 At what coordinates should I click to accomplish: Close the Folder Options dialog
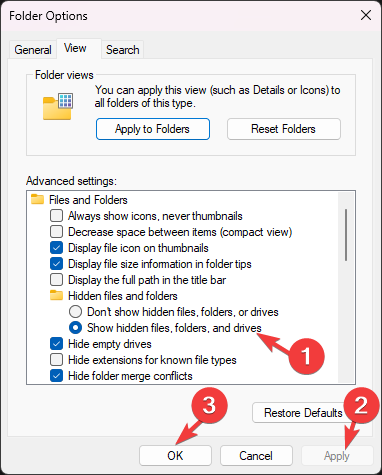[x=366, y=15]
